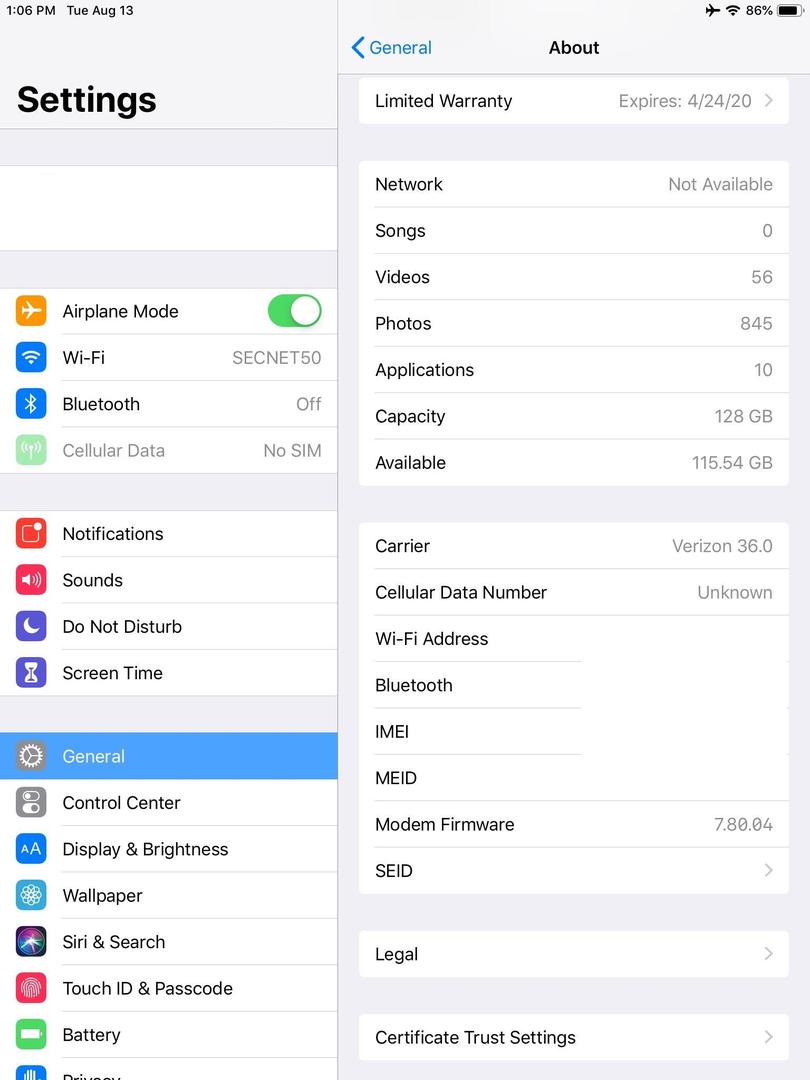Tap the Touch ID fingerprint icon
Viewport: 810px width, 1080px height.
pos(31,988)
